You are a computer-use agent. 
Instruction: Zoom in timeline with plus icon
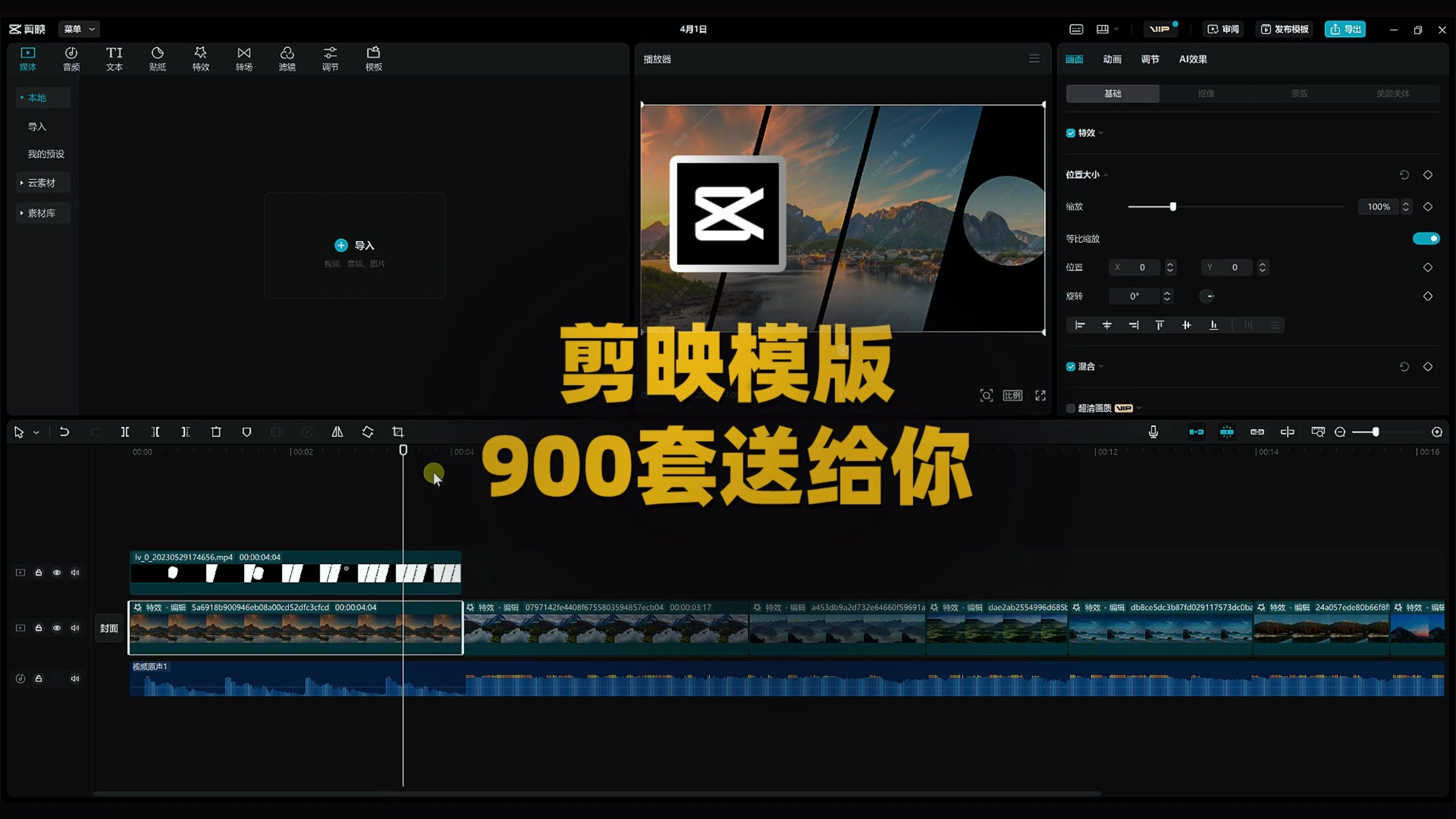click(x=1437, y=432)
